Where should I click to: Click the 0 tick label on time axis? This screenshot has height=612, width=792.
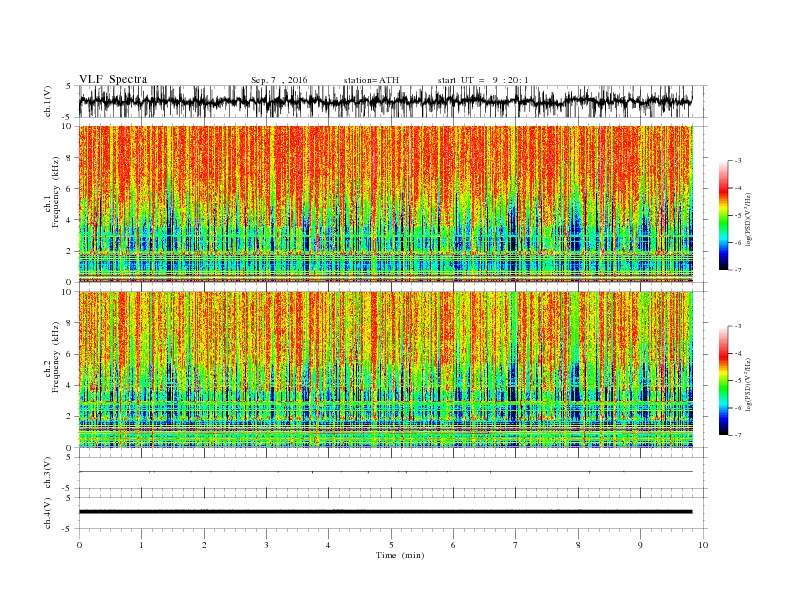point(79,545)
